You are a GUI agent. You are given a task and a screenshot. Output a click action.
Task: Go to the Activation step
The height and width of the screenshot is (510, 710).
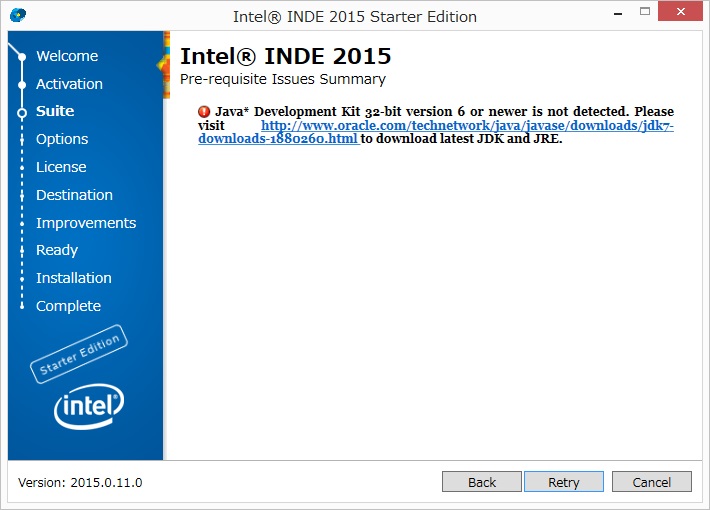[69, 84]
